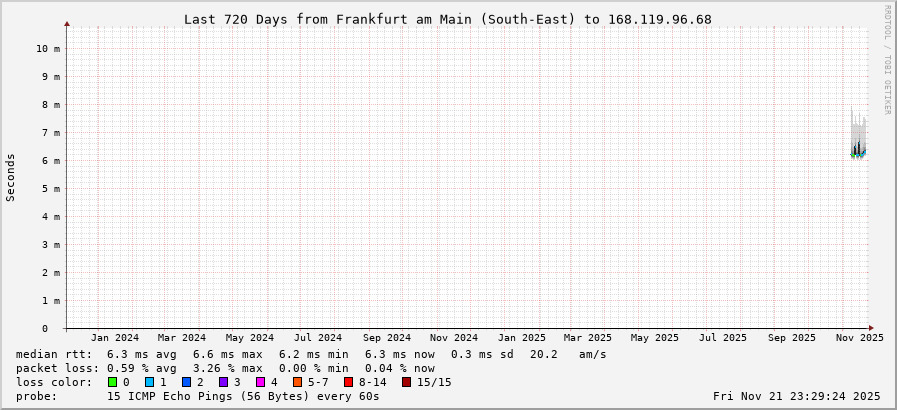
Task: Pick the purple loss swatch for 3
Action: 223,382
